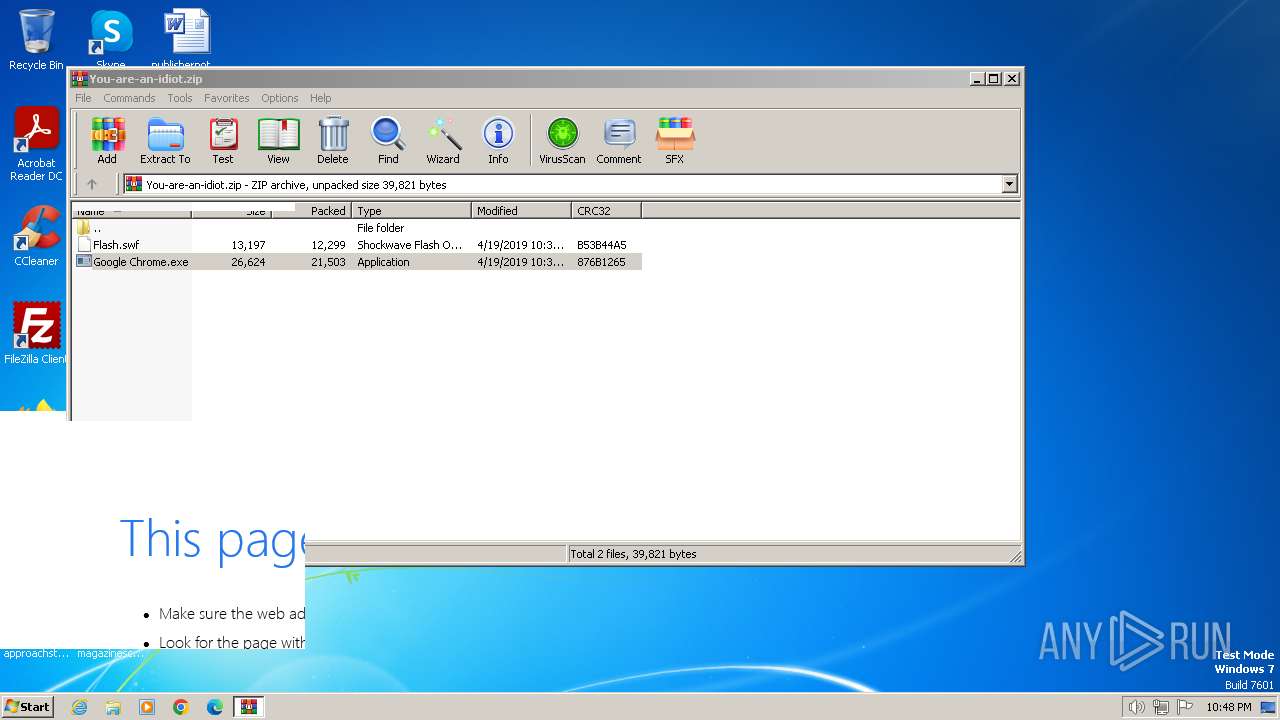The width and height of the screenshot is (1280, 720).
Task: Click the 10:48 PM taskbar clock
Action: pos(1228,707)
